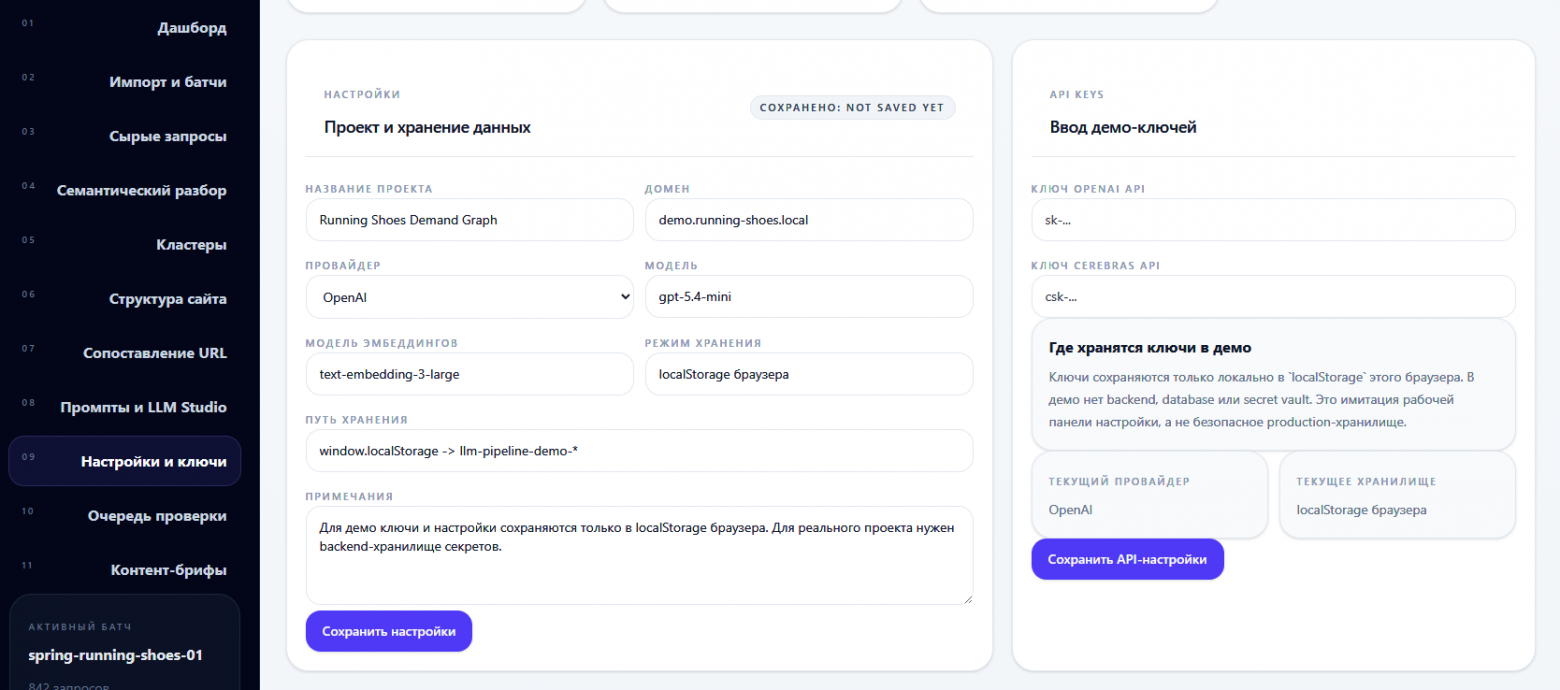Open Сырые запросы in the sidebar
1560x690 pixels.
(x=167, y=136)
